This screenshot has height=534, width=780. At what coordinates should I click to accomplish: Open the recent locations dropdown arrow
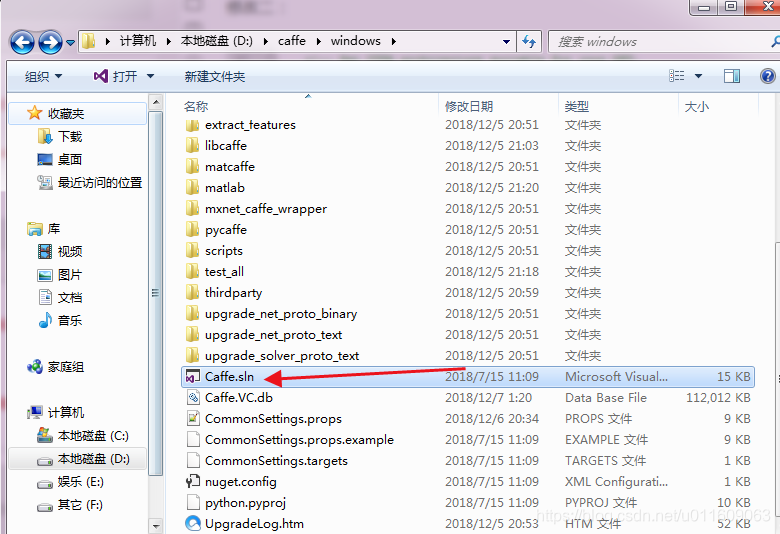tap(70, 43)
